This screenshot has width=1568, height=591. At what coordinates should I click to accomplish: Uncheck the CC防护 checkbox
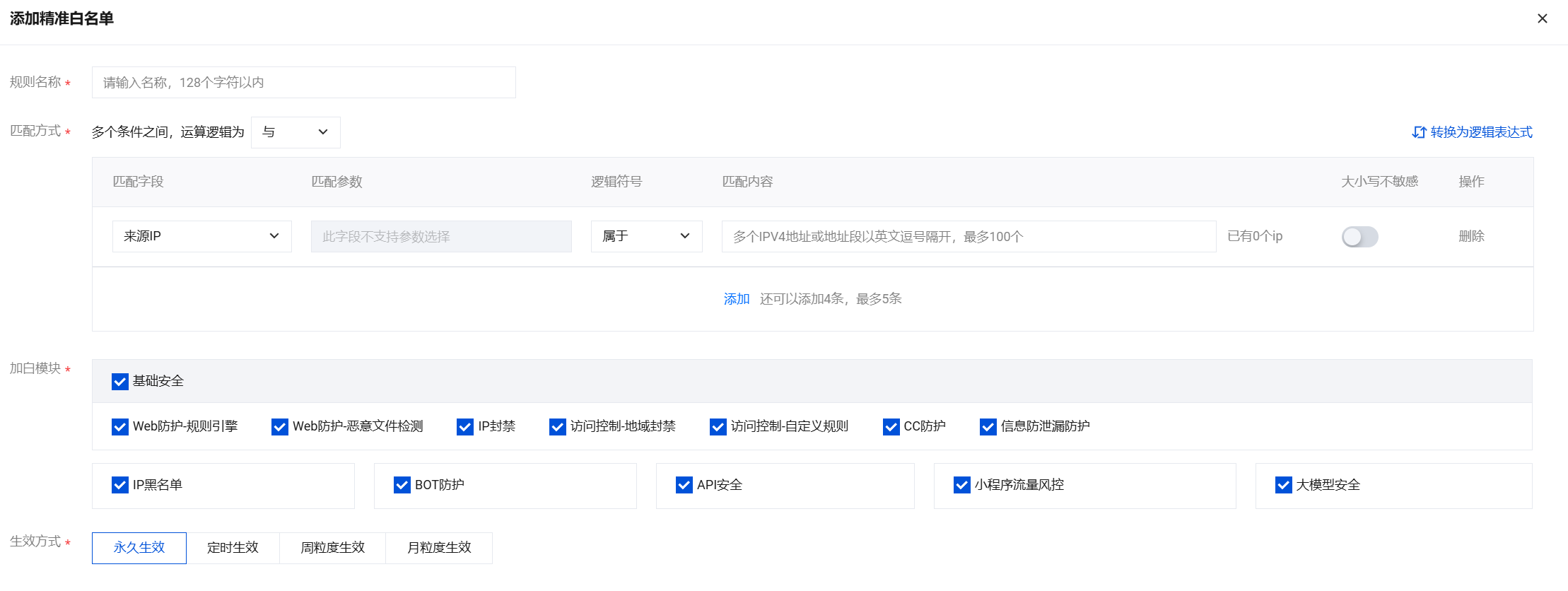point(891,427)
